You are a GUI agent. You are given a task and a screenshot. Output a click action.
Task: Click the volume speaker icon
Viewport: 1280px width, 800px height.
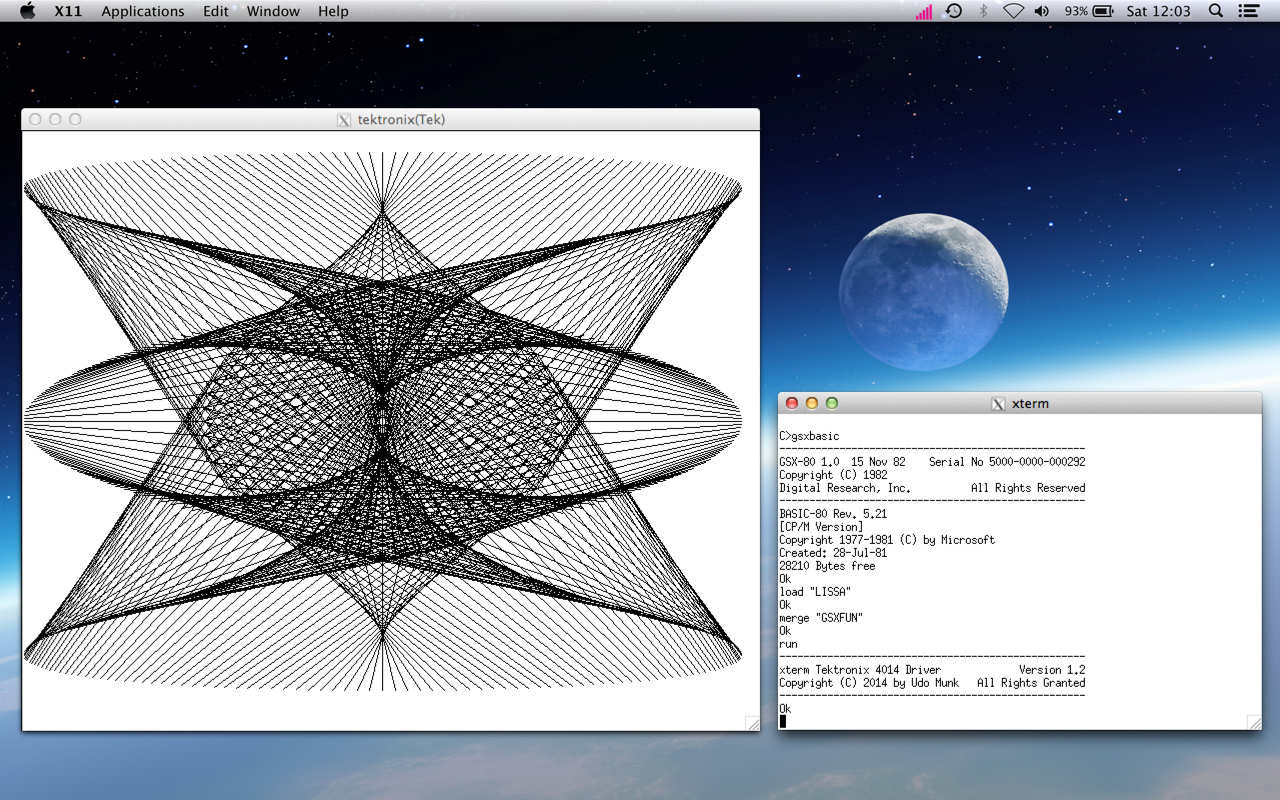pos(1042,11)
